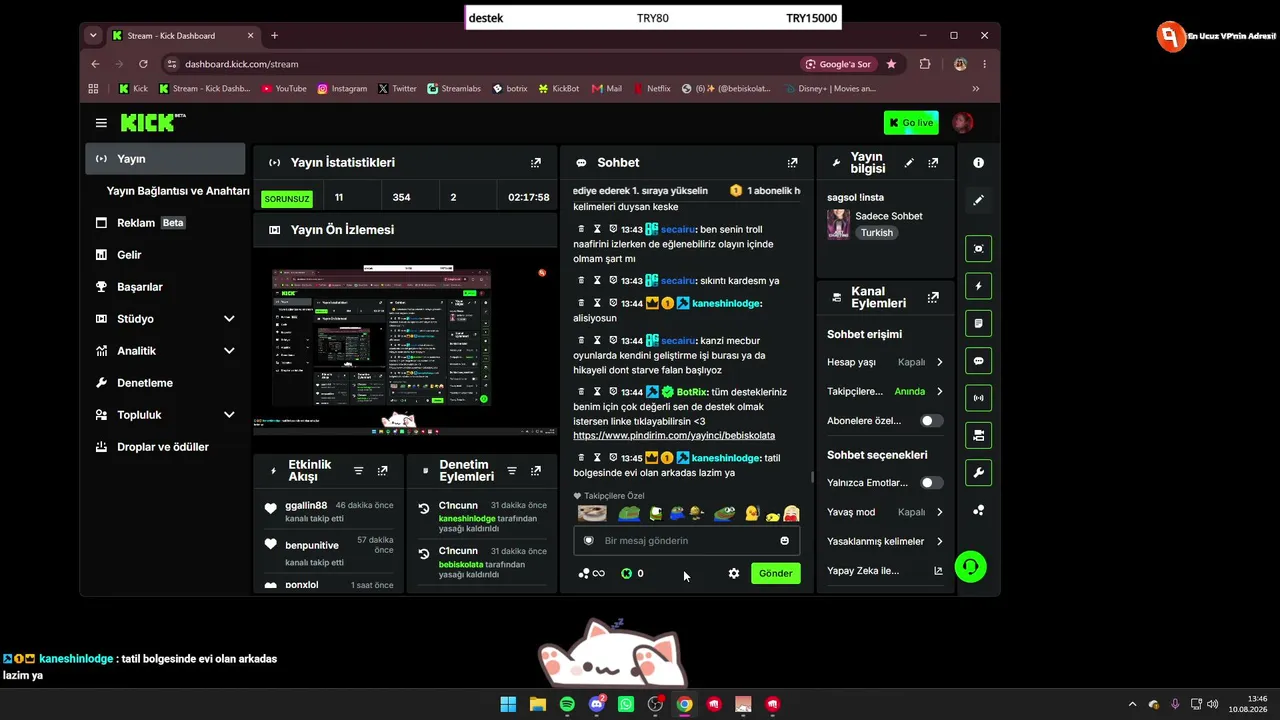
Task: Click the chat message input field
Action: click(x=687, y=541)
